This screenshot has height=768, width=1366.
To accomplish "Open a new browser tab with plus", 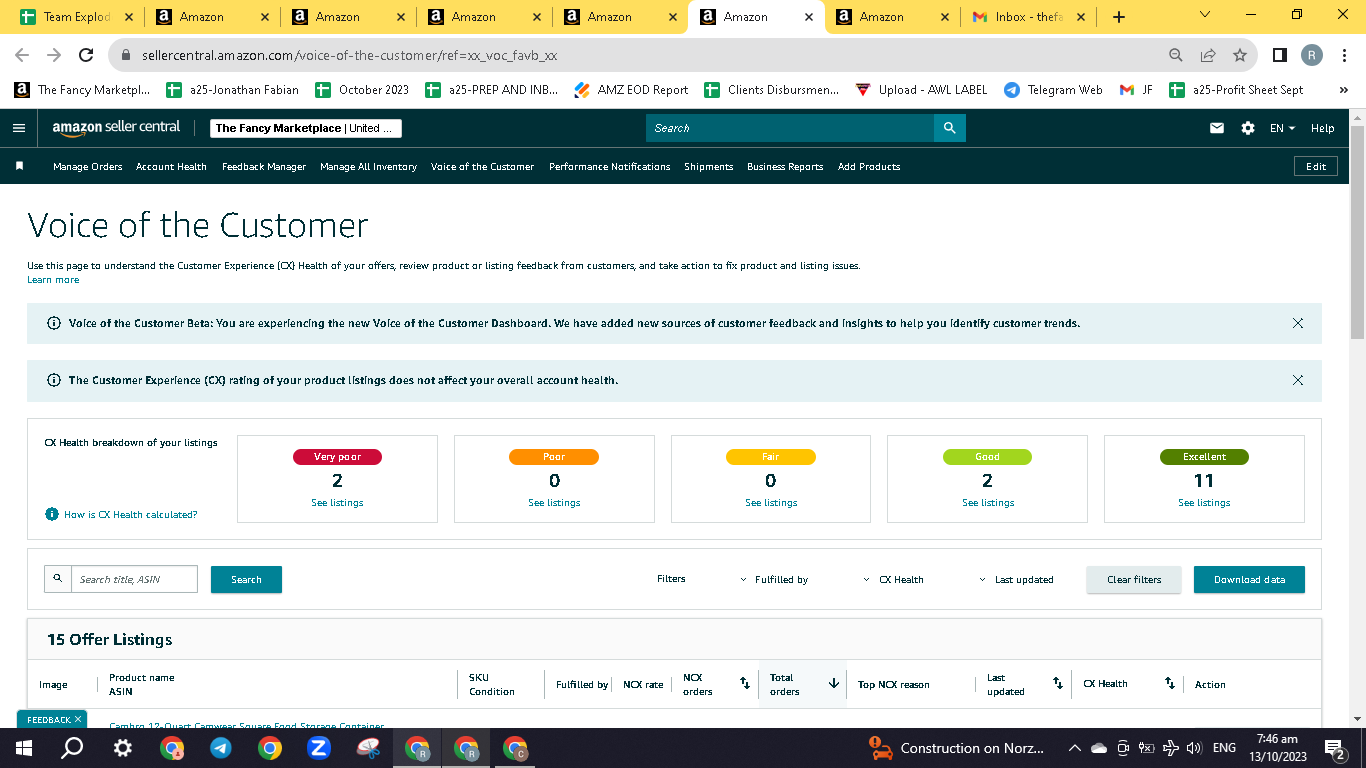I will [x=1119, y=17].
